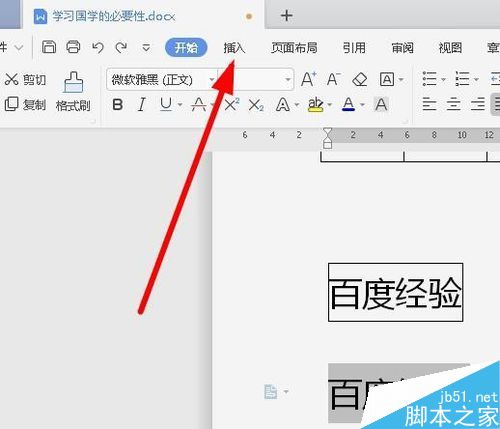Viewport: 500px width, 429px height.
Task: Expand highlight color dropdown arrow
Action: (330, 105)
